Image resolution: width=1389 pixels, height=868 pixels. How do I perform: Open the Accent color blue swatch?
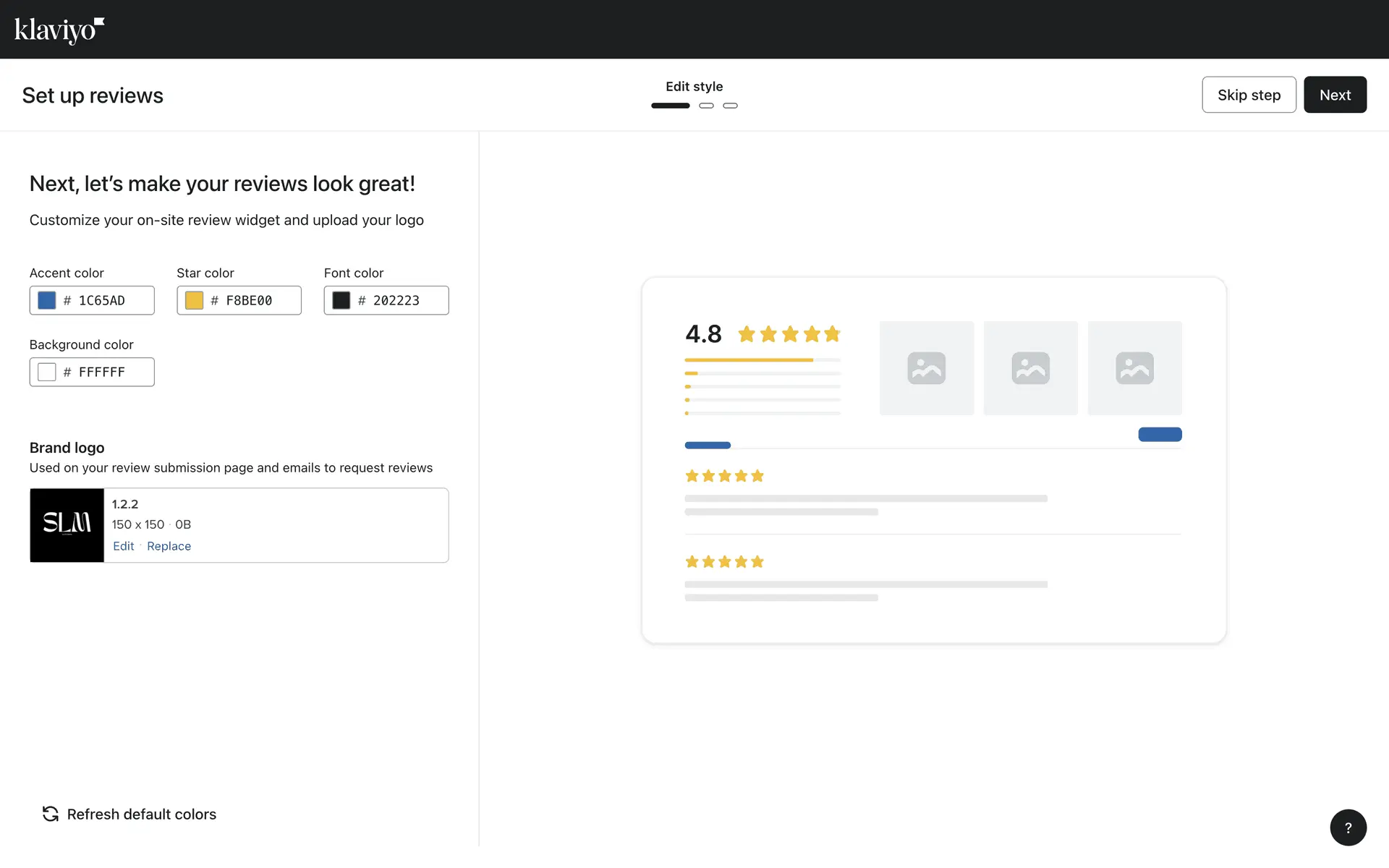(47, 300)
